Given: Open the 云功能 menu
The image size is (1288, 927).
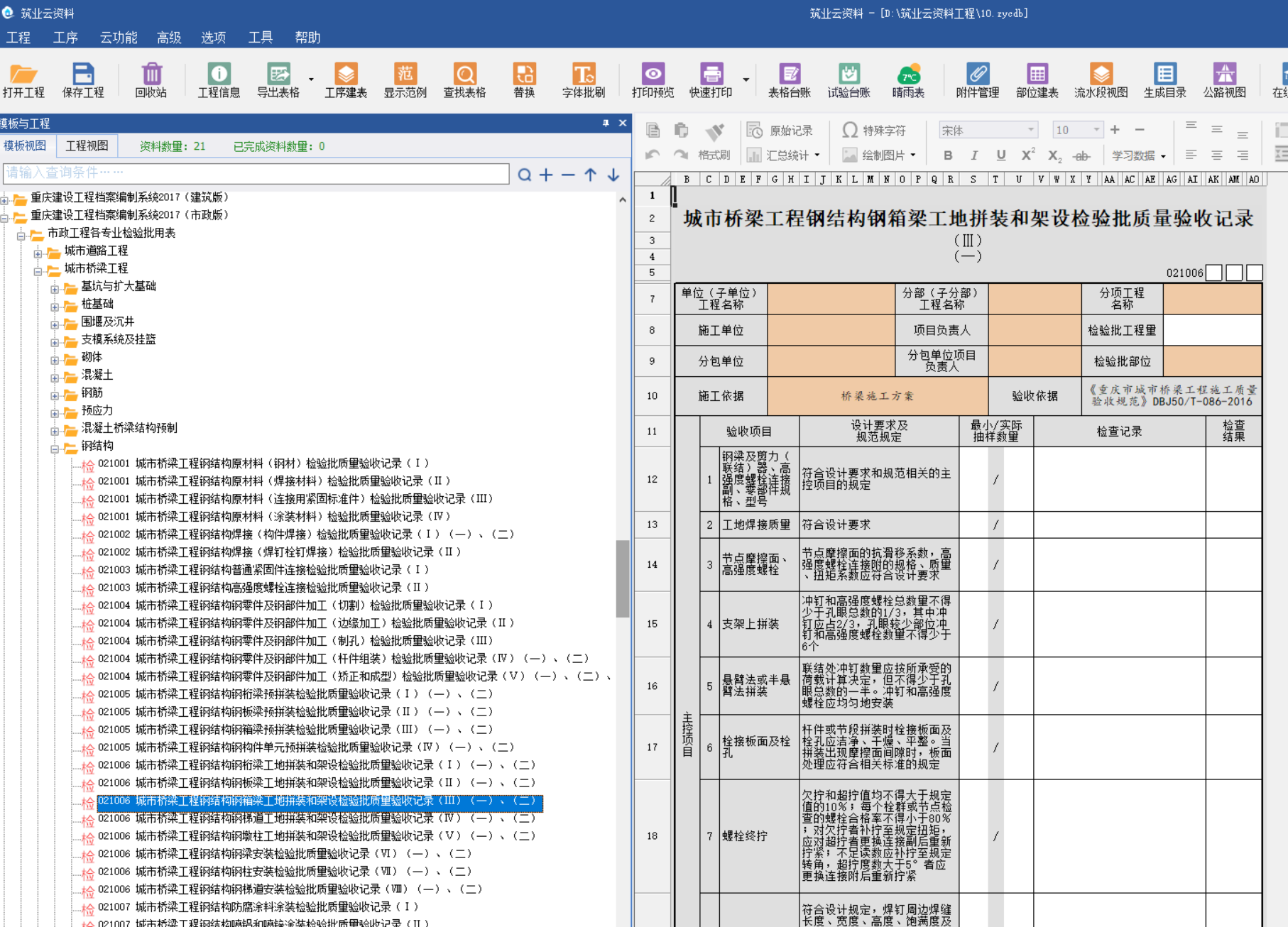Looking at the screenshot, I should 119,37.
